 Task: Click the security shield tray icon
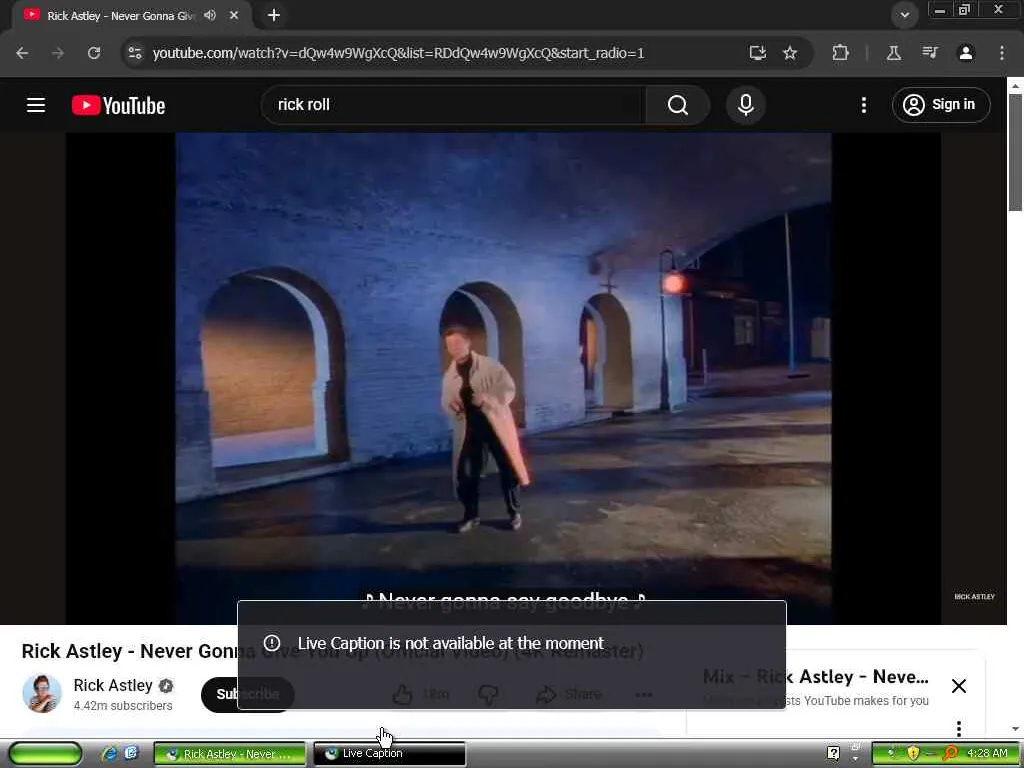click(x=913, y=753)
